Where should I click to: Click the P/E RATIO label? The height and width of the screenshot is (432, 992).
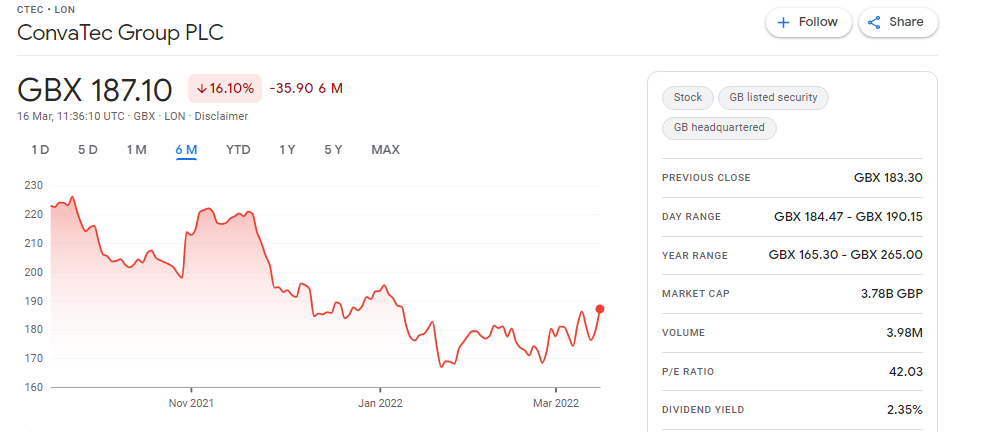(x=688, y=371)
